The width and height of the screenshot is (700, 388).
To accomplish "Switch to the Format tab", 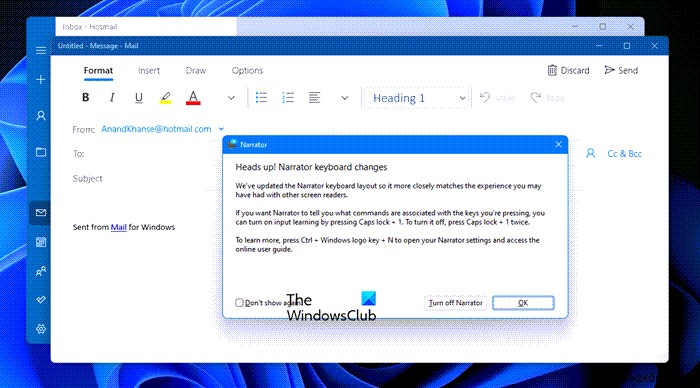I will (98, 71).
